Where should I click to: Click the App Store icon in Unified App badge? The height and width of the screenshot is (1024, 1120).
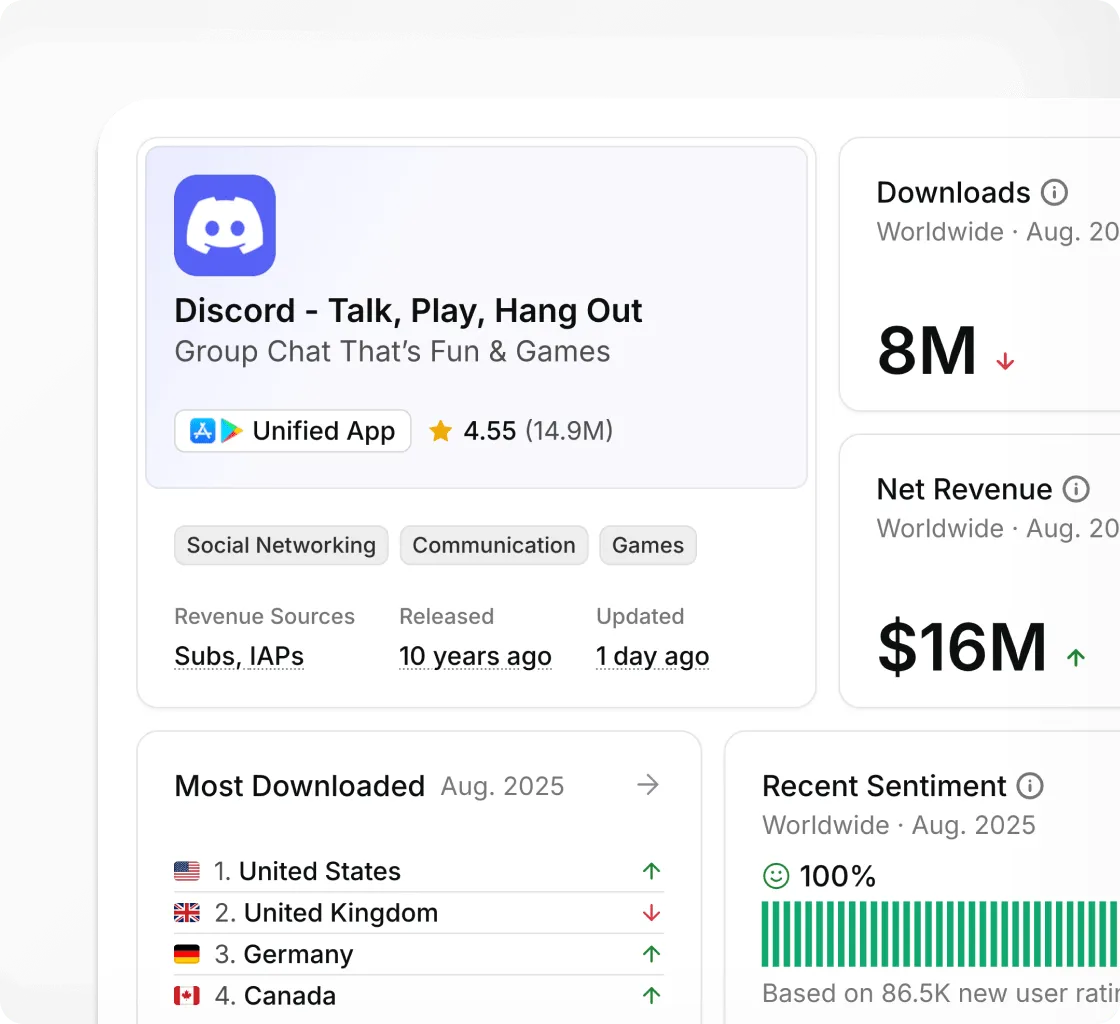coord(202,431)
